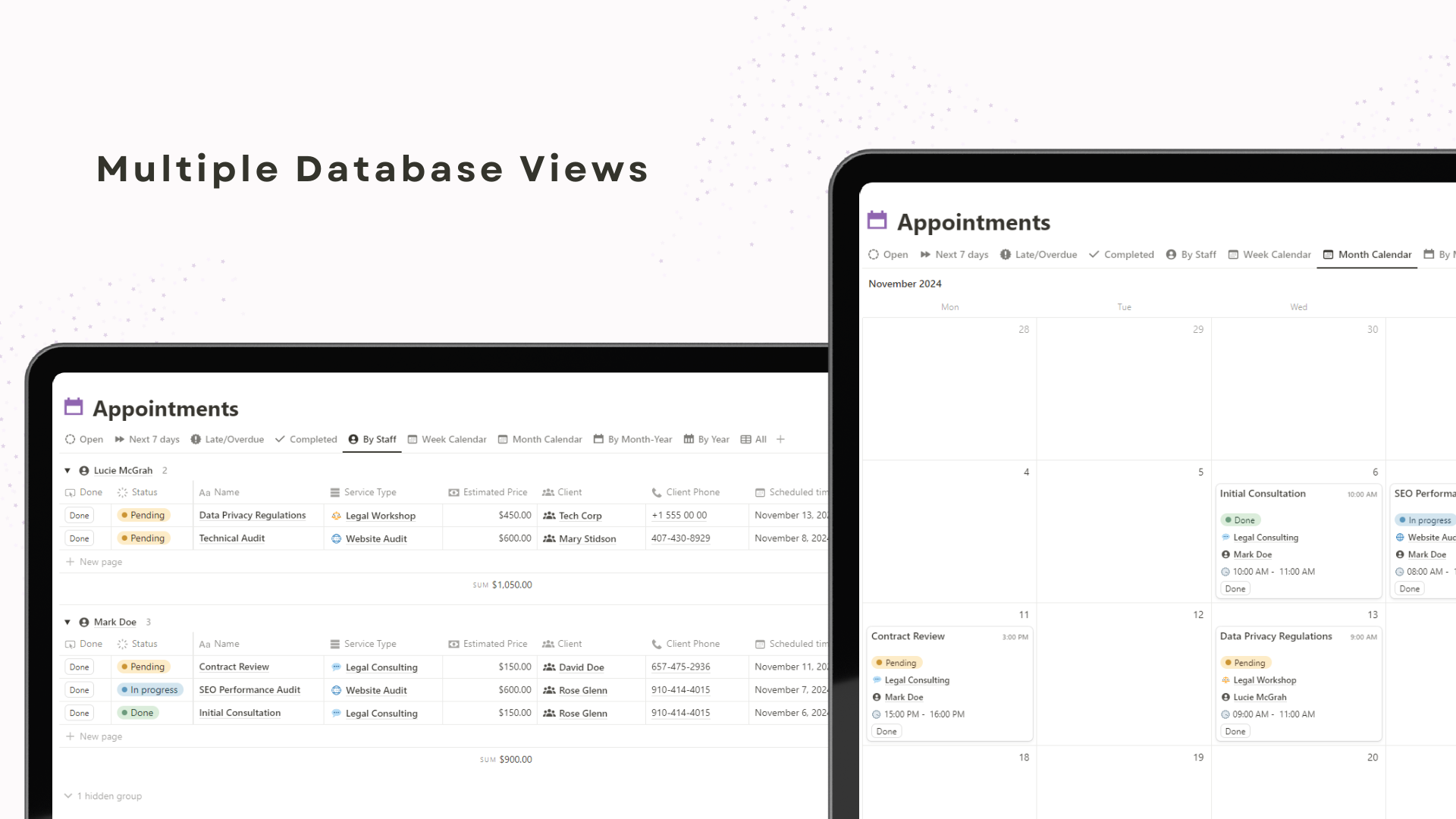Select the By Month-Year tab in the left window
The width and height of the screenshot is (1456, 819).
633,439
